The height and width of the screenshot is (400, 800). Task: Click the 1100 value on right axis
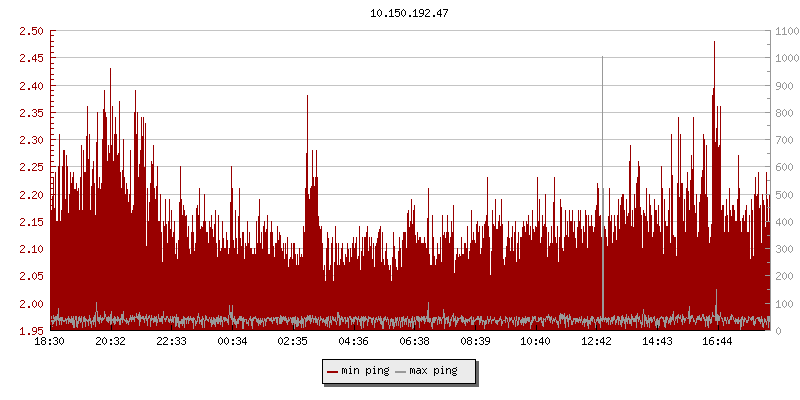785,31
